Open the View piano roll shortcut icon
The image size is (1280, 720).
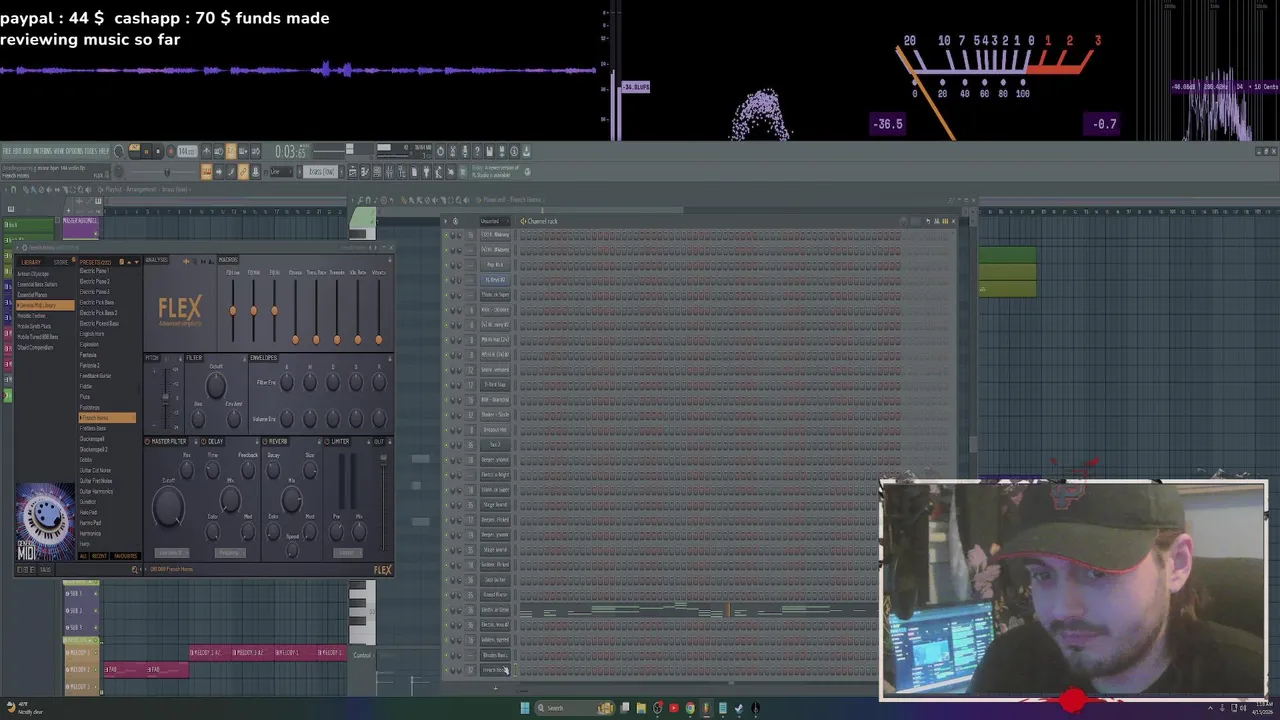pos(364,172)
